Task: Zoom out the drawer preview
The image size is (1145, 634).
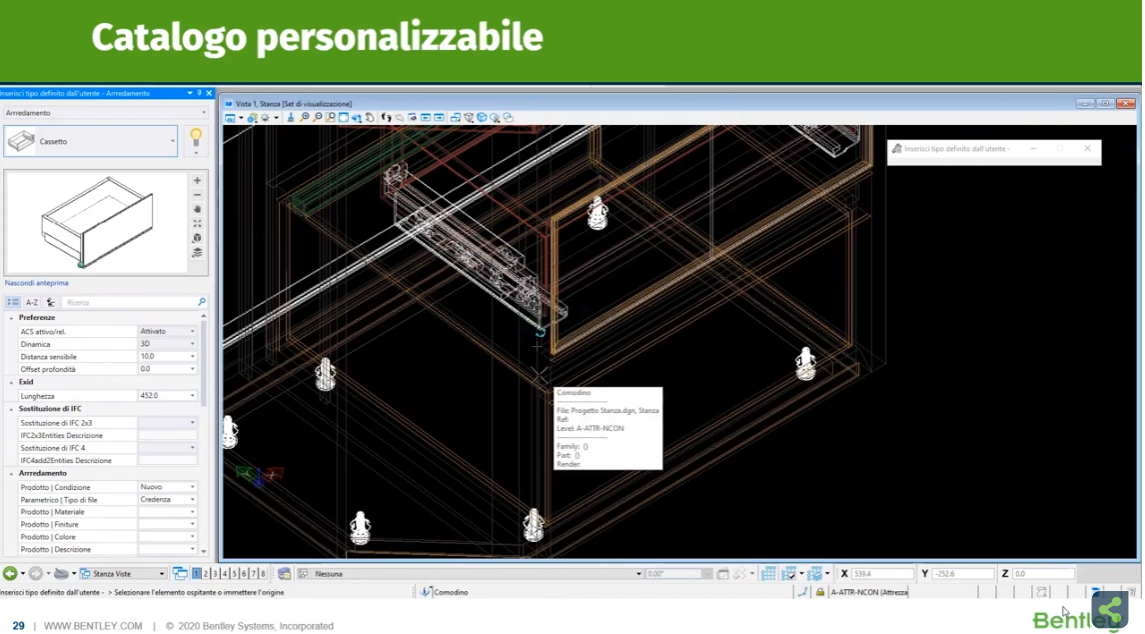Action: (197, 195)
